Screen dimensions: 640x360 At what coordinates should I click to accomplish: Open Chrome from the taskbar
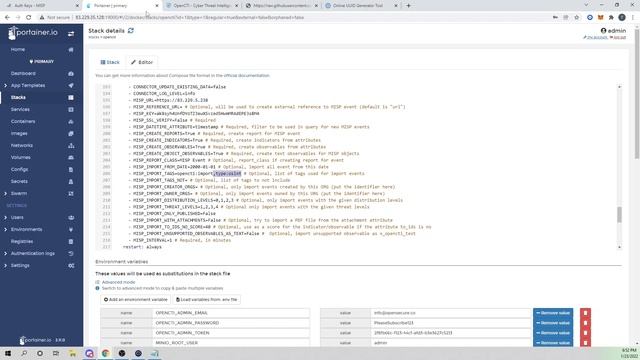[105, 353]
